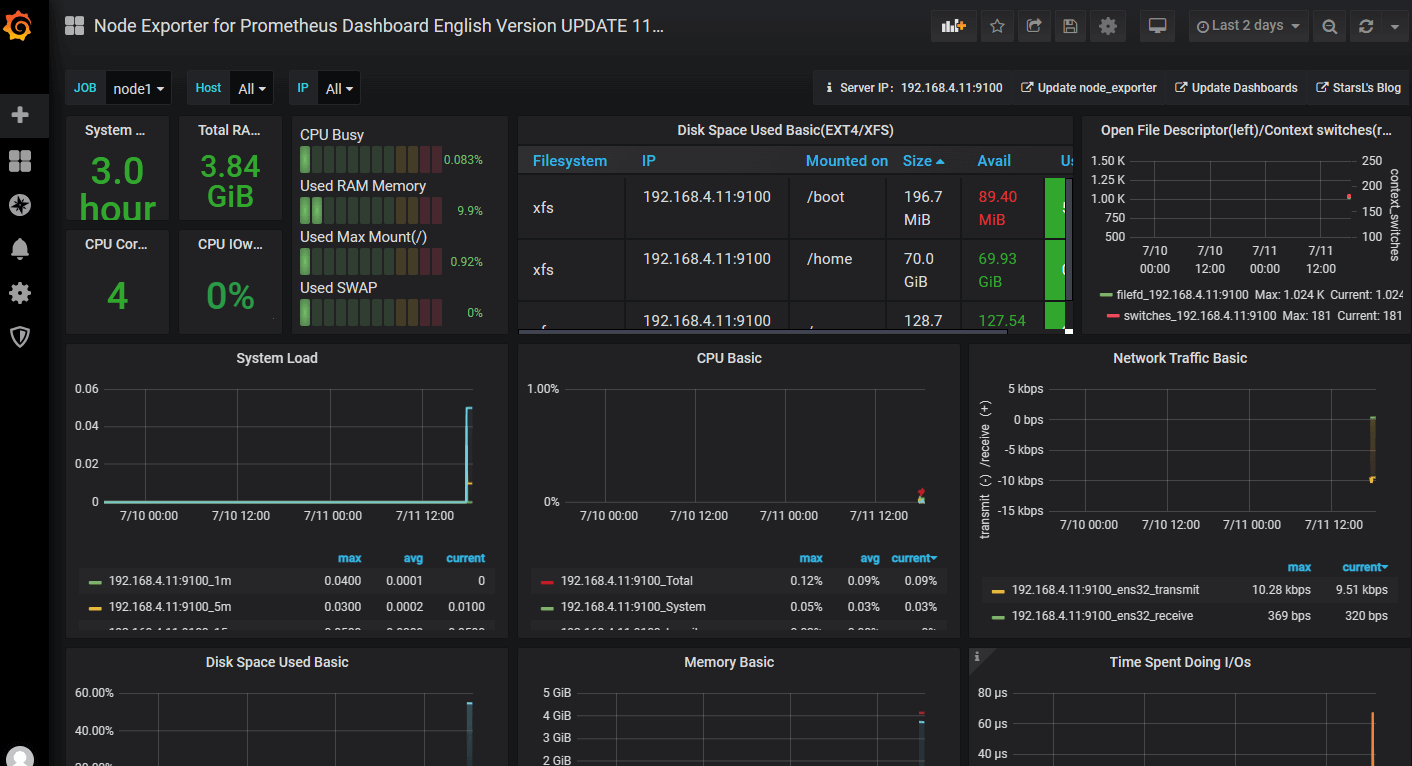
Task: Open the Dashboards grid icon in sidebar
Action: pos(20,161)
